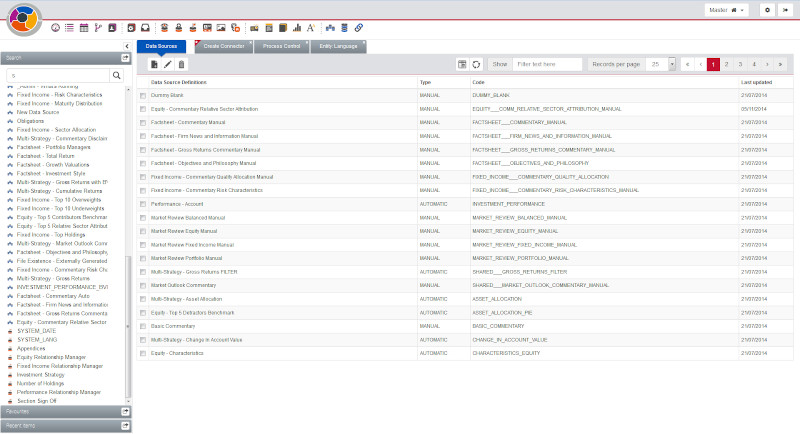This screenshot has width=800, height=434.
Task: Click the sidebar search input field
Action: click(x=58, y=75)
